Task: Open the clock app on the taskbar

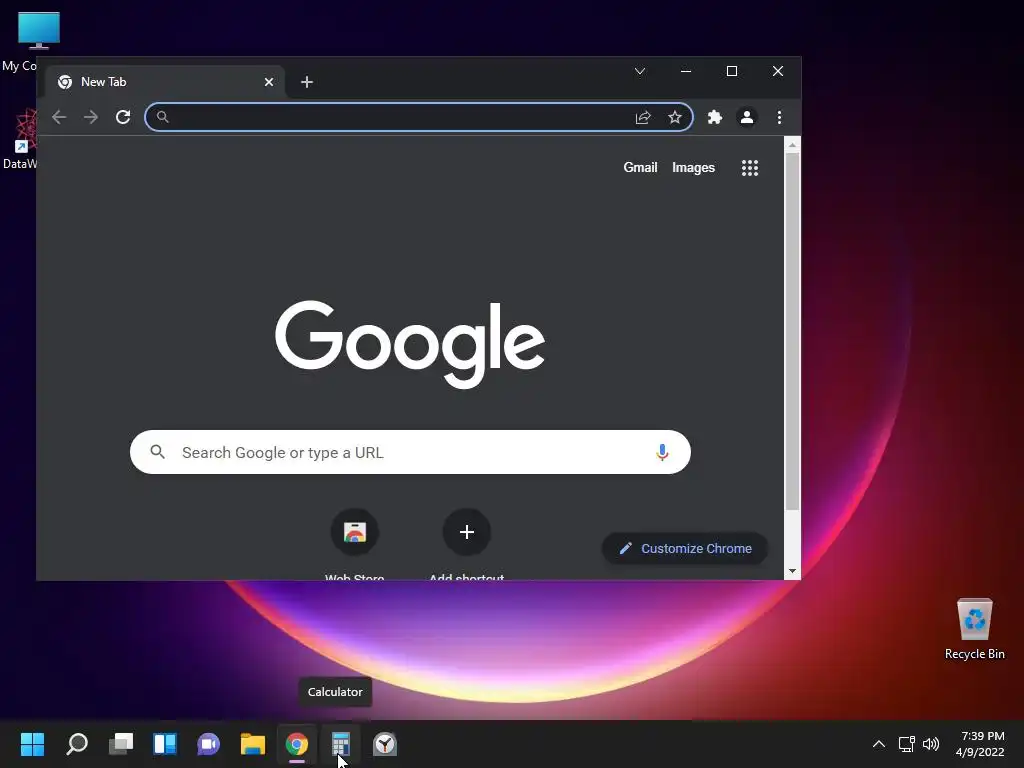Action: pos(385,744)
